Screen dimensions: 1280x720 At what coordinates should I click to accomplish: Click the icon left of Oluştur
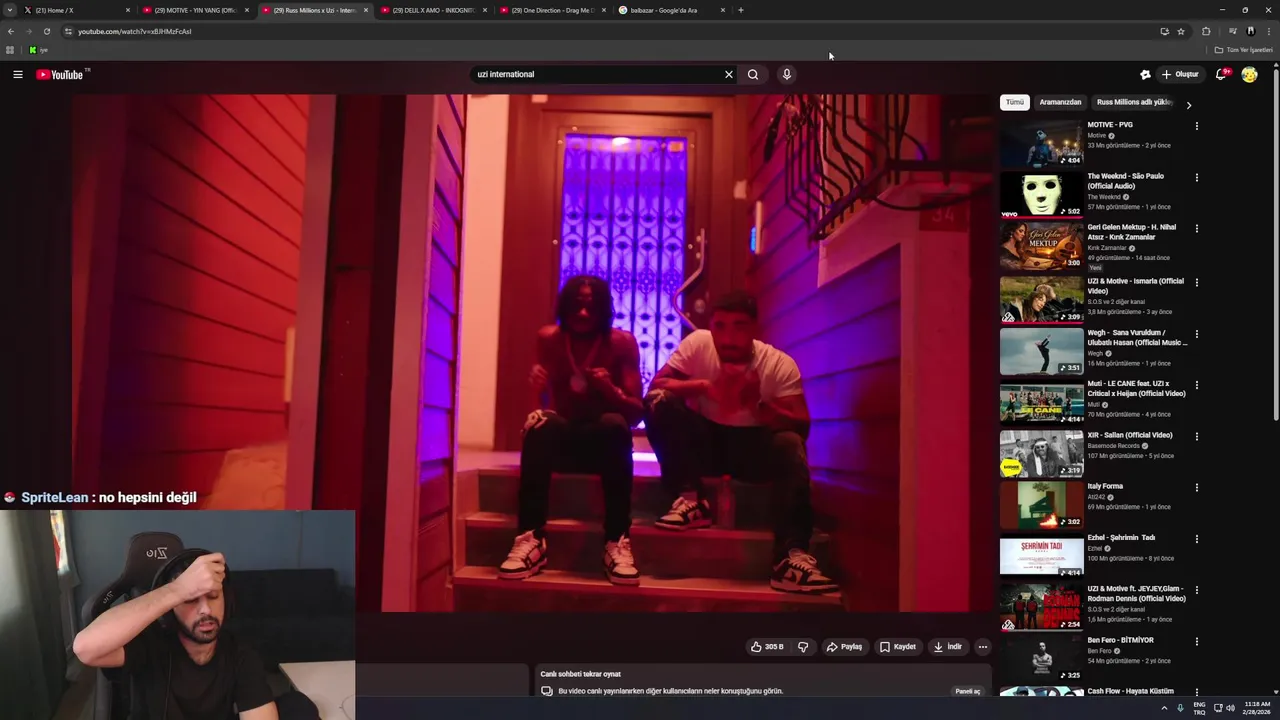1145,74
